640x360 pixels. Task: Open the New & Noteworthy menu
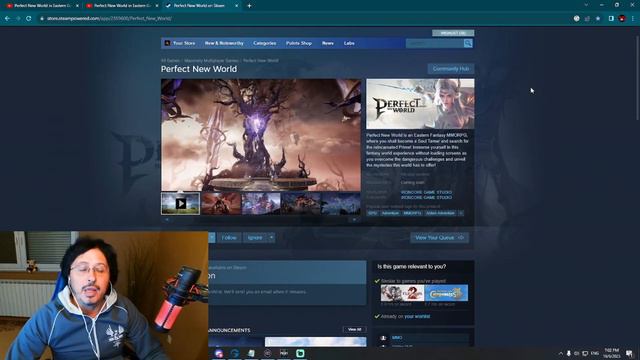224,43
